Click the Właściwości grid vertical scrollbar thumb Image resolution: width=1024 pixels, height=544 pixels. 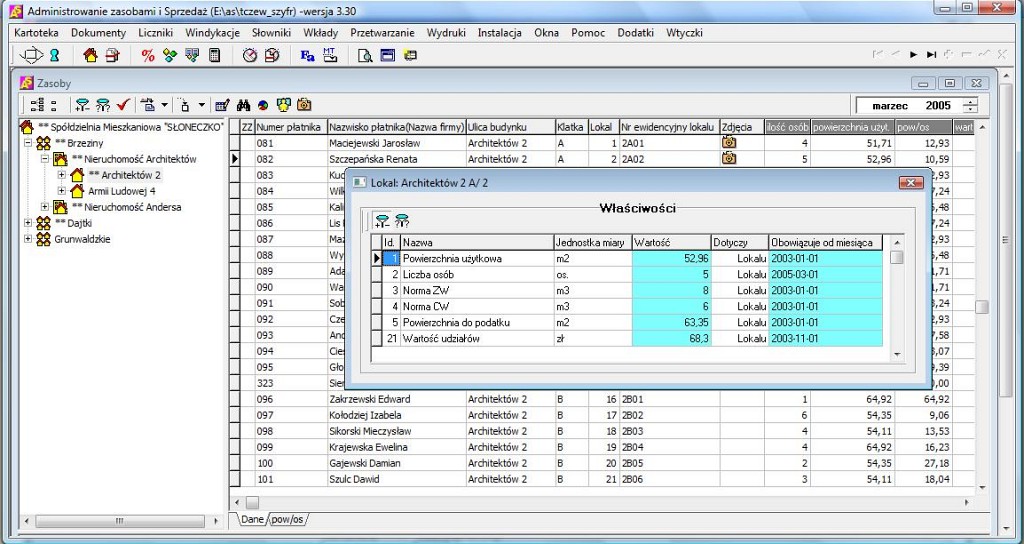(x=897, y=257)
